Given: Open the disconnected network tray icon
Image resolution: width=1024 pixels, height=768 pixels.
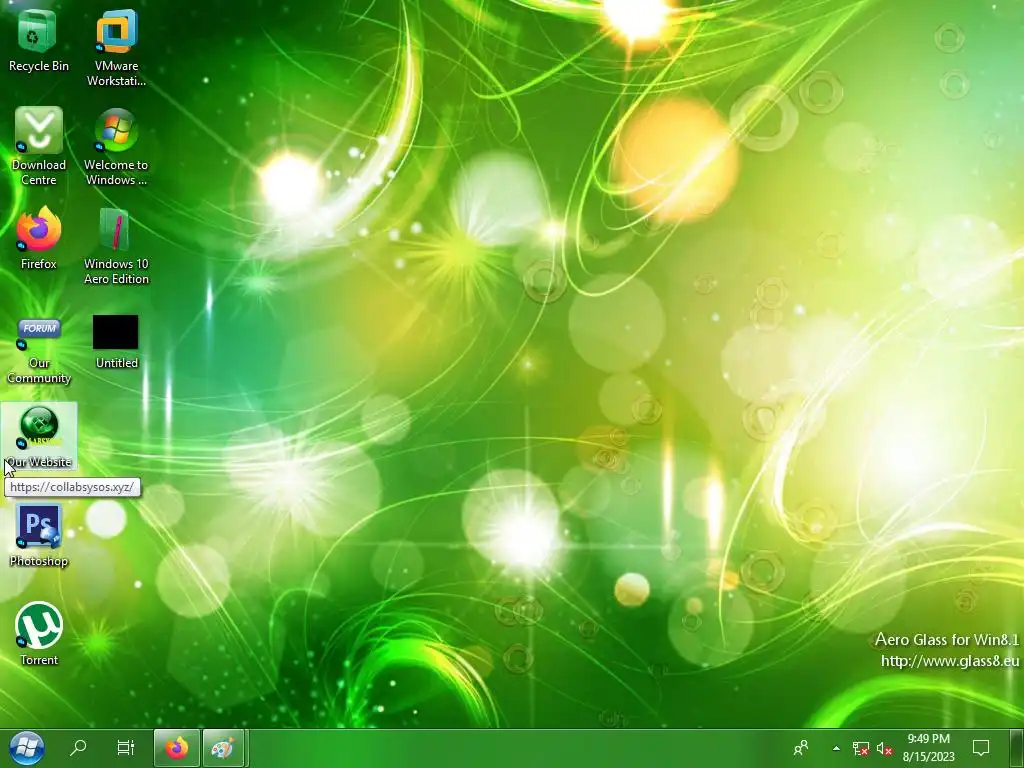Looking at the screenshot, I should pos(860,748).
